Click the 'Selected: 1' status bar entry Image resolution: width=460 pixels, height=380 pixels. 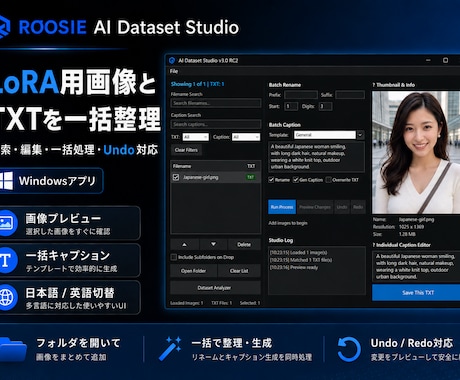pyautogui.click(x=250, y=303)
